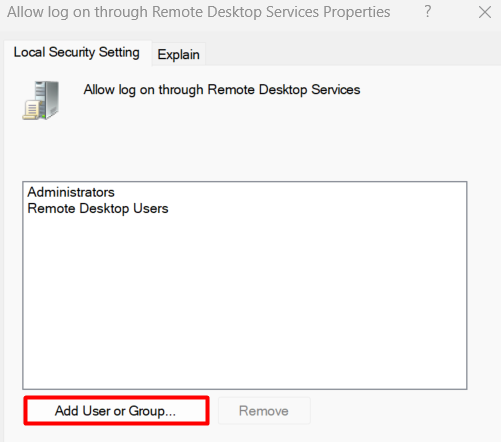Open the question mark help button
This screenshot has height=442, width=501.
tap(428, 12)
